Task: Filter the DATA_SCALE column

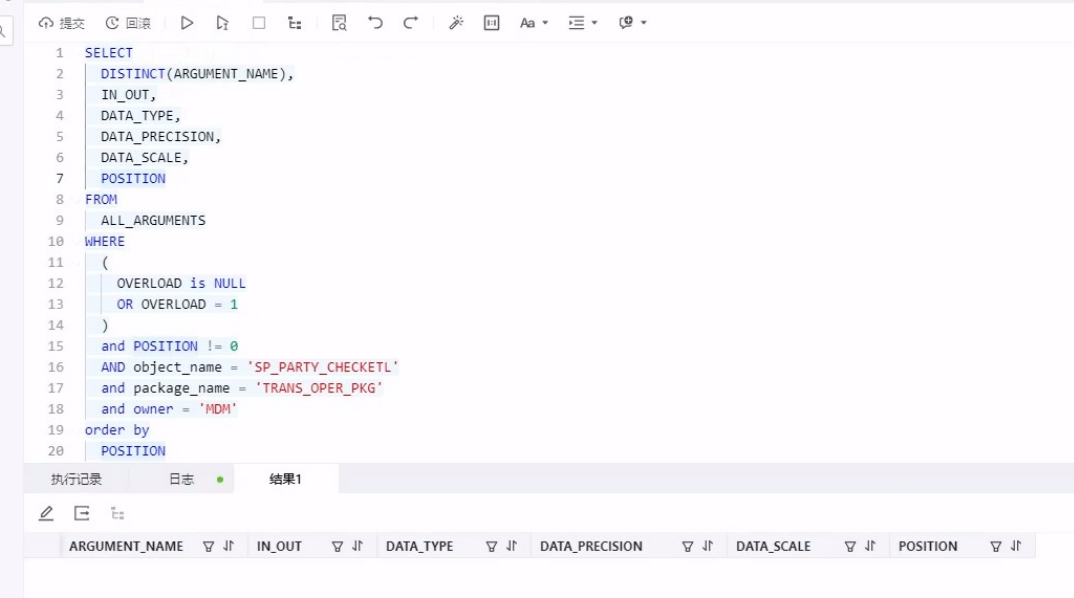Action: pos(850,546)
